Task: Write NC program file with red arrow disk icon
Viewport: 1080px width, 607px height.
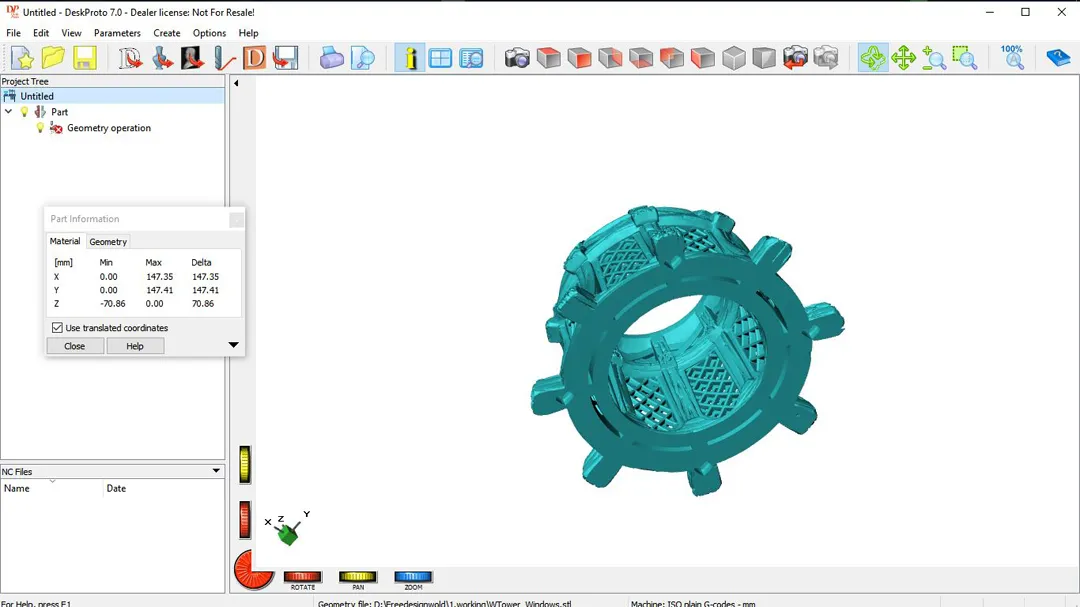Action: (285, 58)
